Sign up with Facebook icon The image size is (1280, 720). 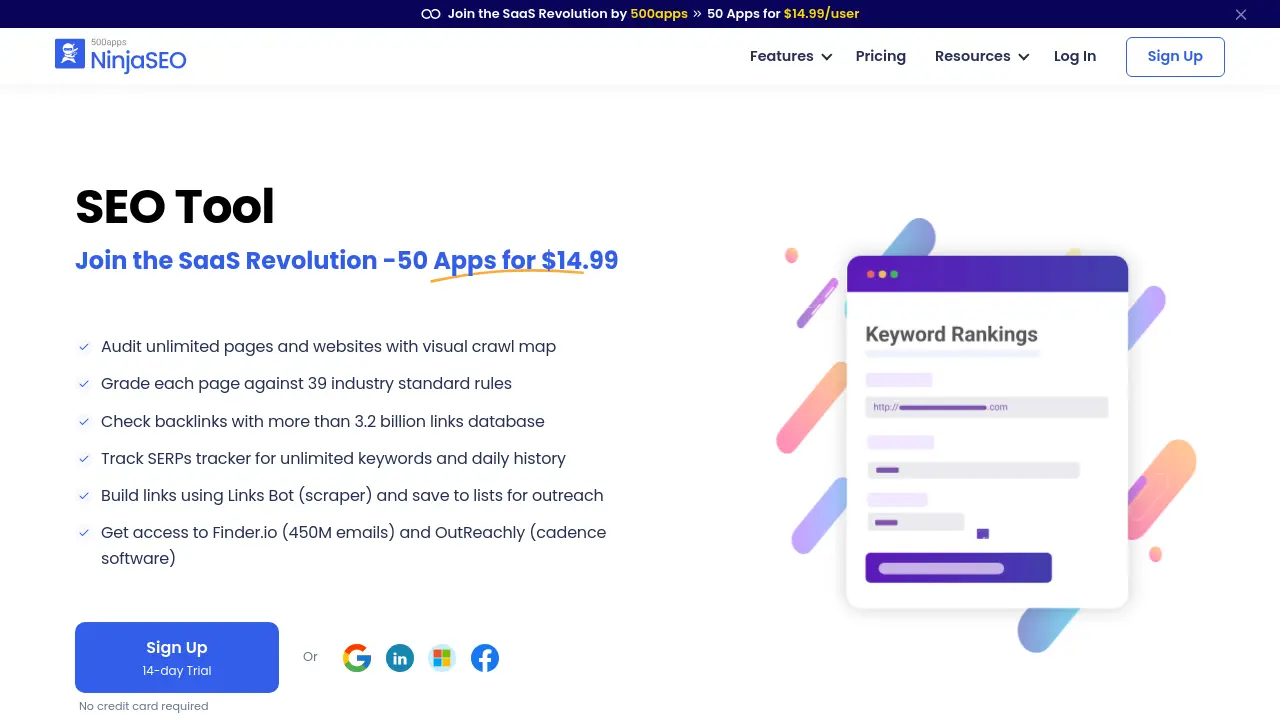485,658
